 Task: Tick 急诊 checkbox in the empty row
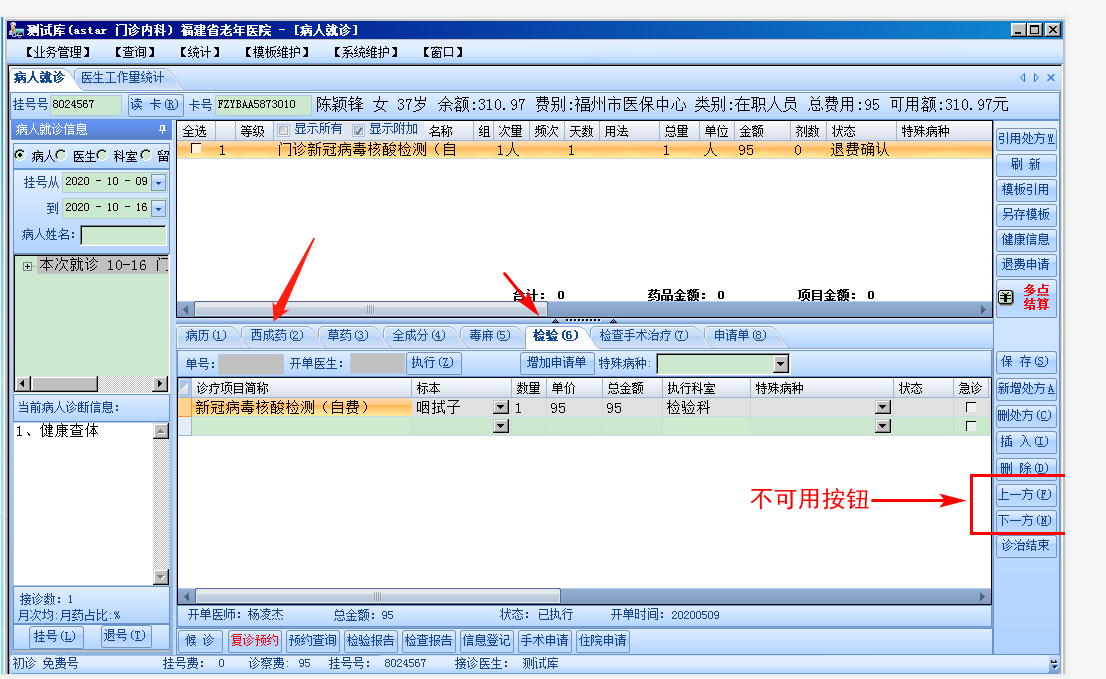point(971,426)
